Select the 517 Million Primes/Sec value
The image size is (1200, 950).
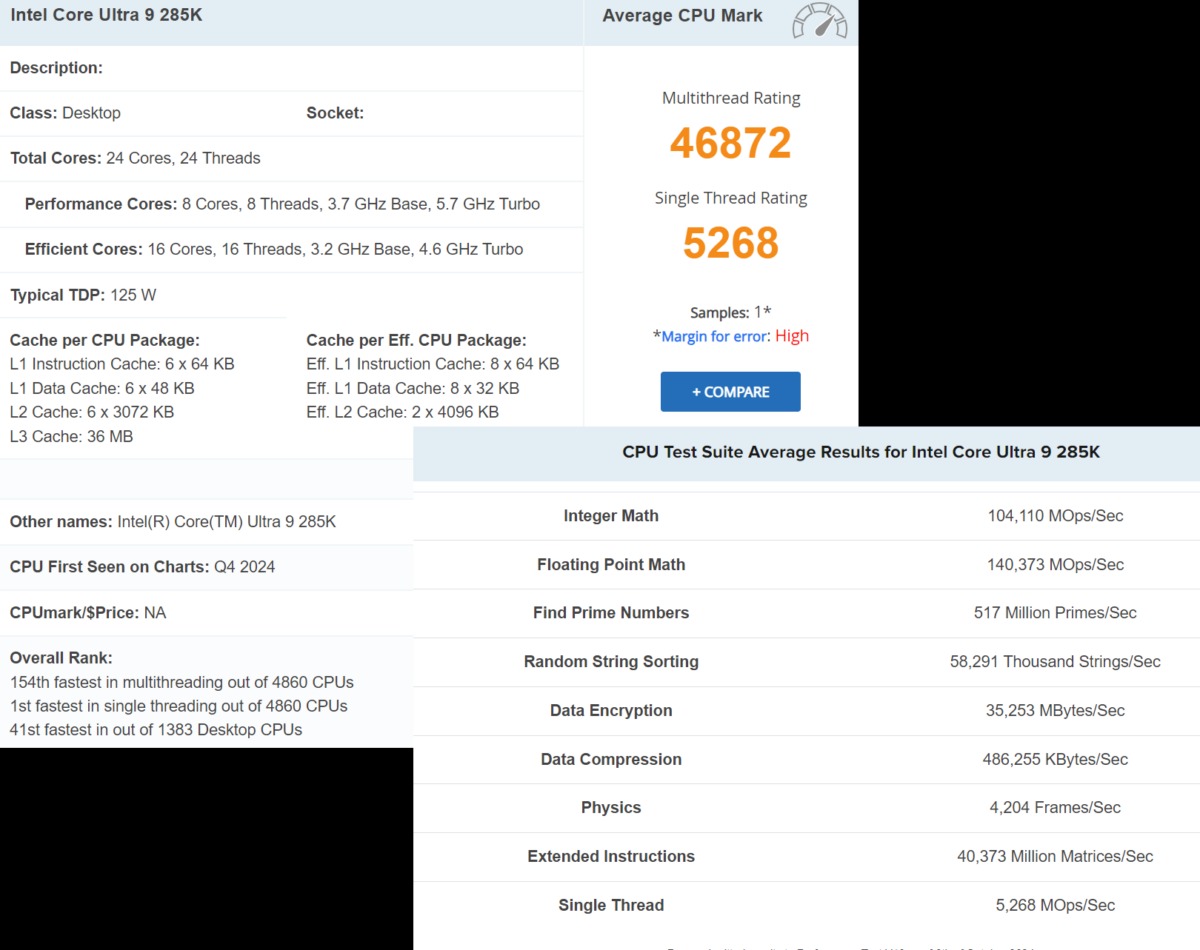[1055, 613]
